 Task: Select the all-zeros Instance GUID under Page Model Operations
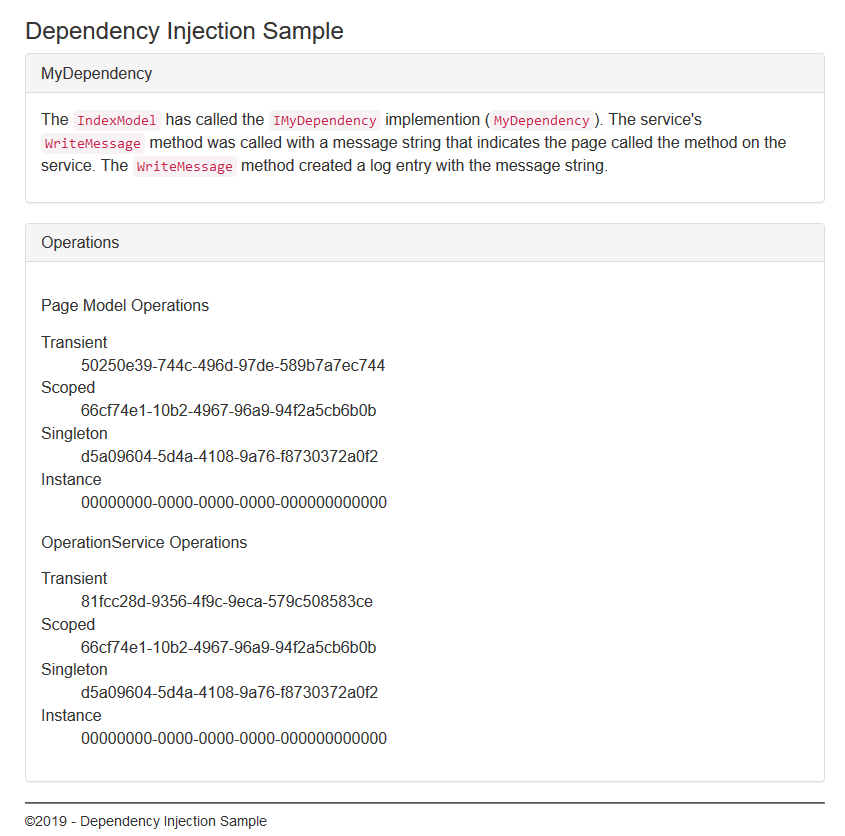[x=233, y=502]
